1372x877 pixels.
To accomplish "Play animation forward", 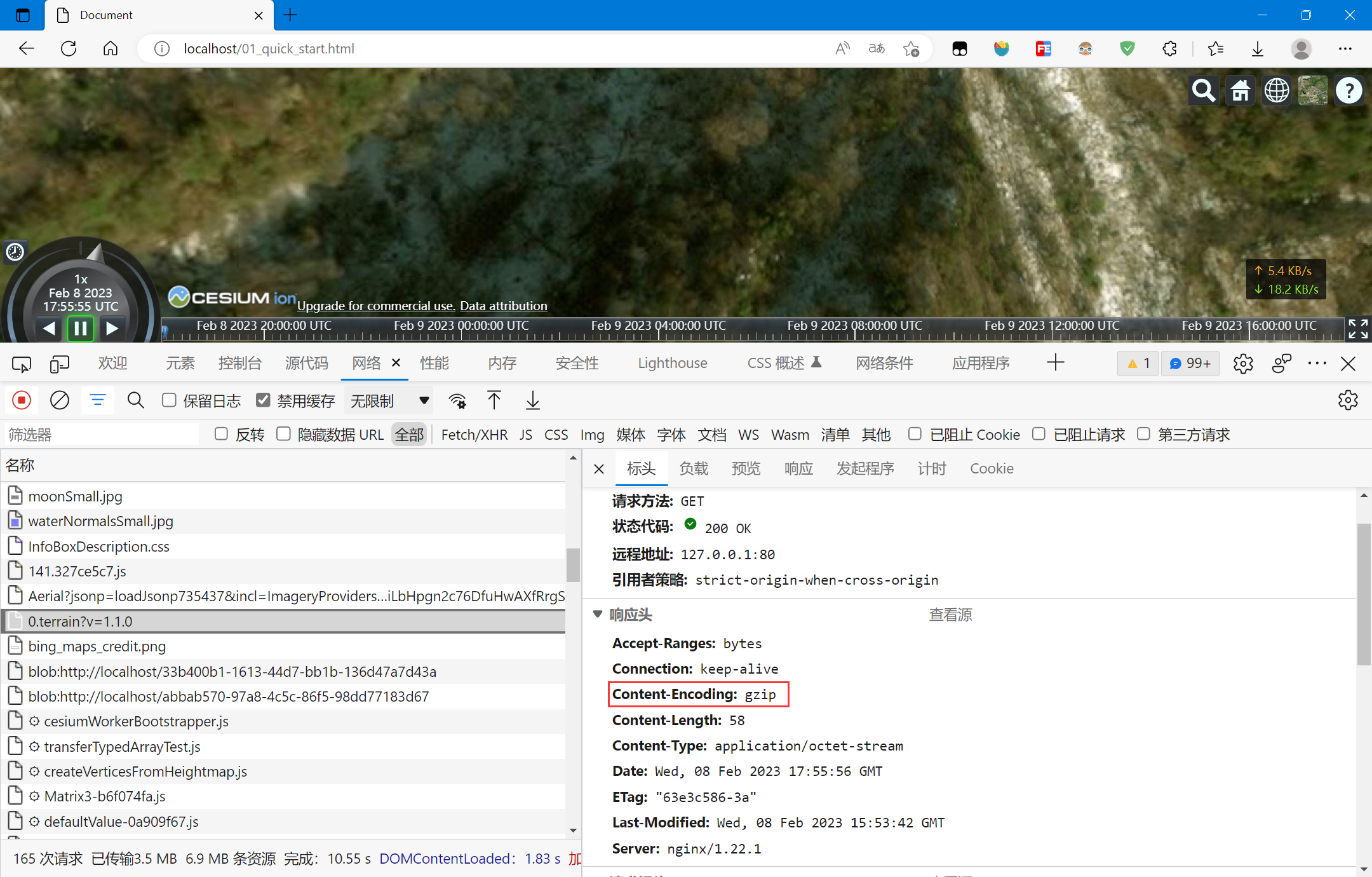I will pos(112,328).
